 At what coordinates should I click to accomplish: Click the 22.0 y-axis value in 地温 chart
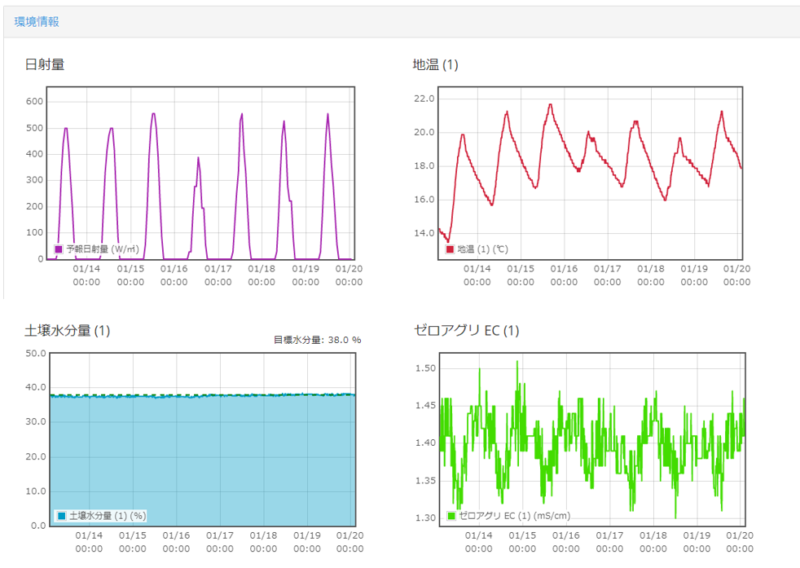pyautogui.click(x=424, y=98)
